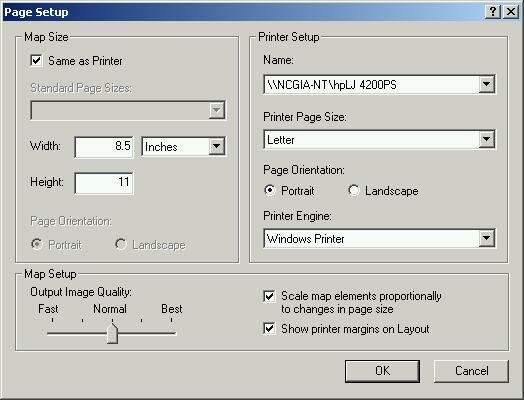The width and height of the screenshot is (524, 400).
Task: Toggle Scale map elements proportionally checkbox
Action: (269, 296)
